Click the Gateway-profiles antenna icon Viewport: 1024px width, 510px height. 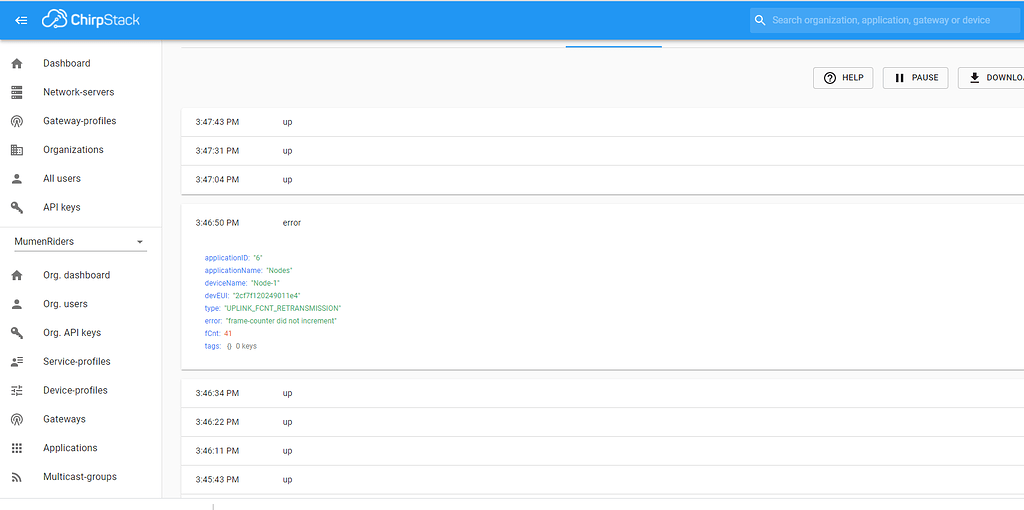[17, 121]
